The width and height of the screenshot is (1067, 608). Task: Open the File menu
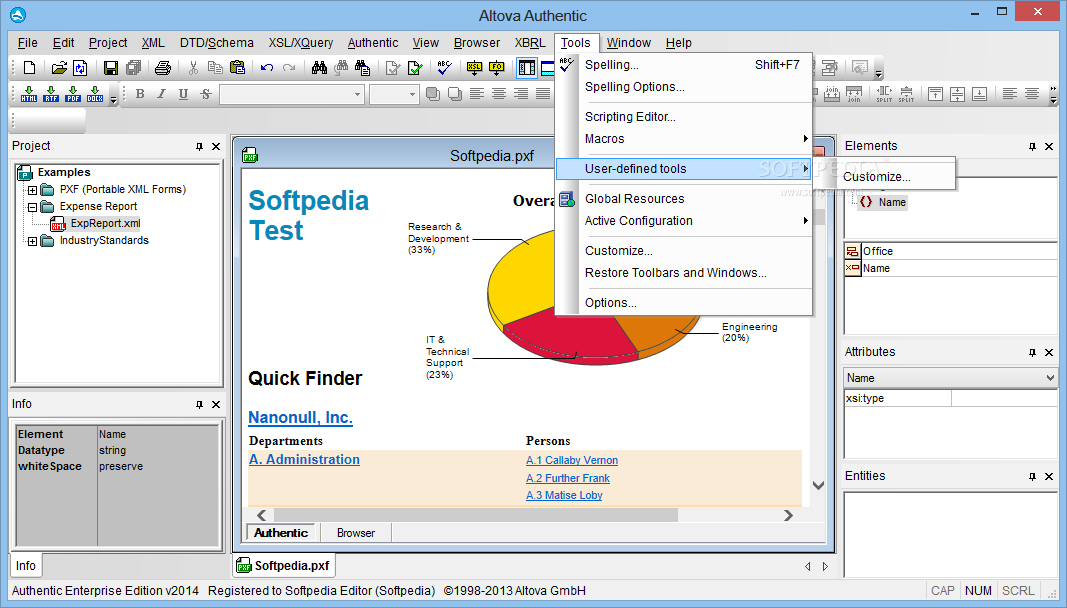[27, 43]
